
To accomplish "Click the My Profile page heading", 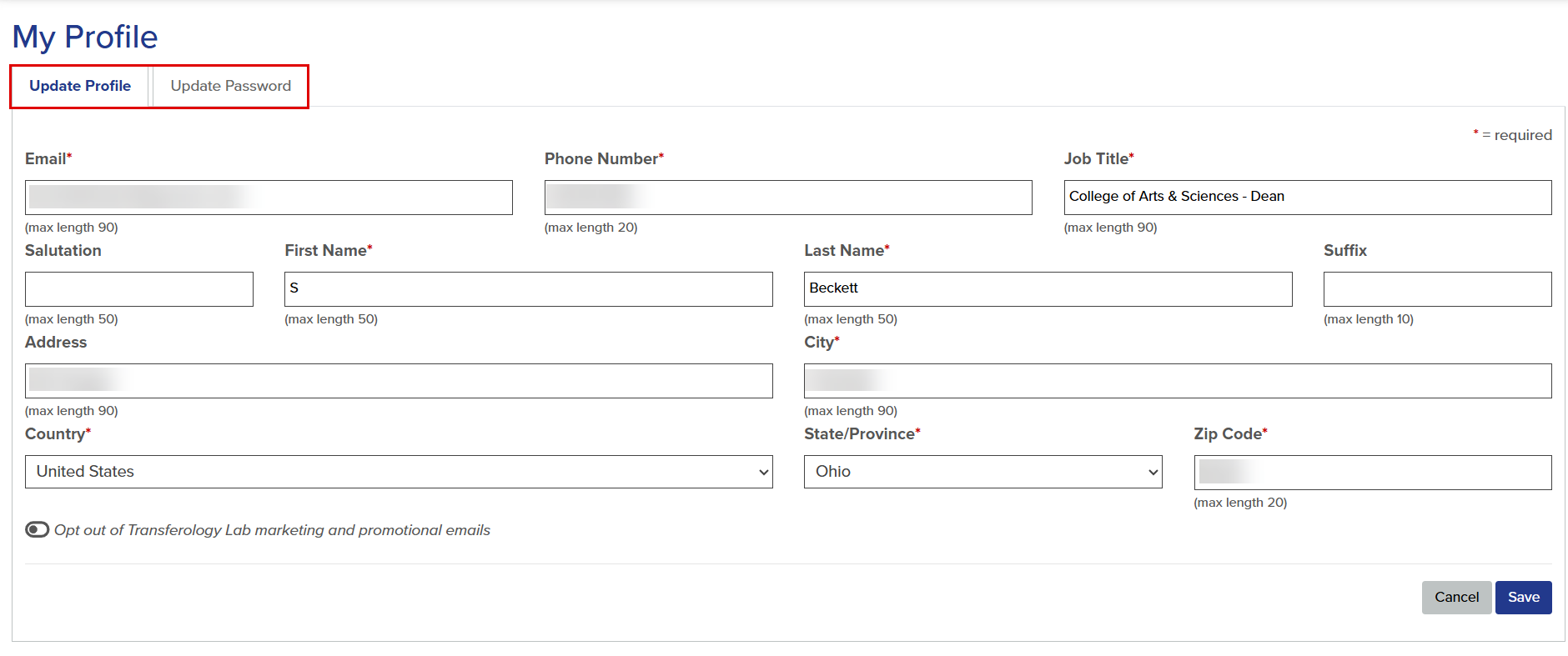I will point(84,37).
